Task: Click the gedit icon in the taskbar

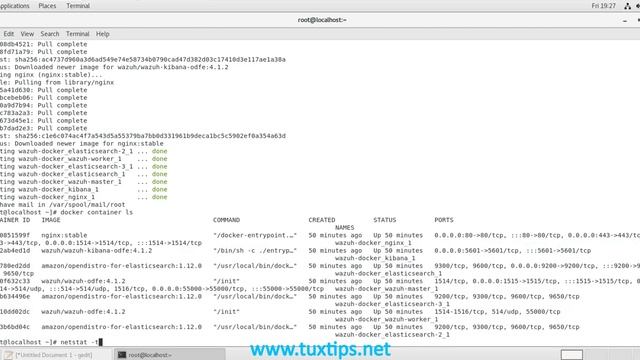Action: point(9,355)
